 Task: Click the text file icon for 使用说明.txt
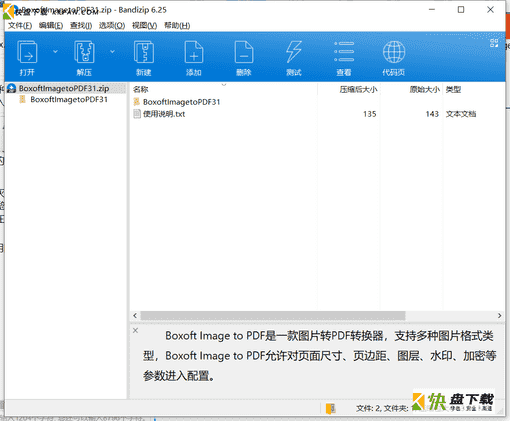point(137,114)
